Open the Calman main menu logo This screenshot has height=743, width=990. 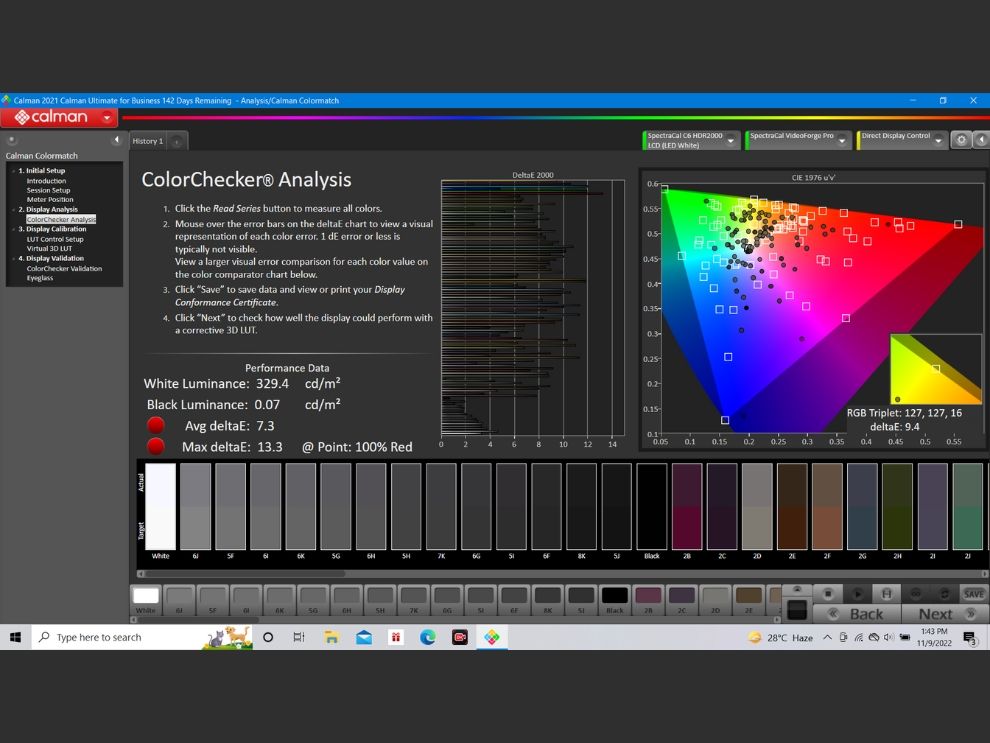click(x=51, y=117)
